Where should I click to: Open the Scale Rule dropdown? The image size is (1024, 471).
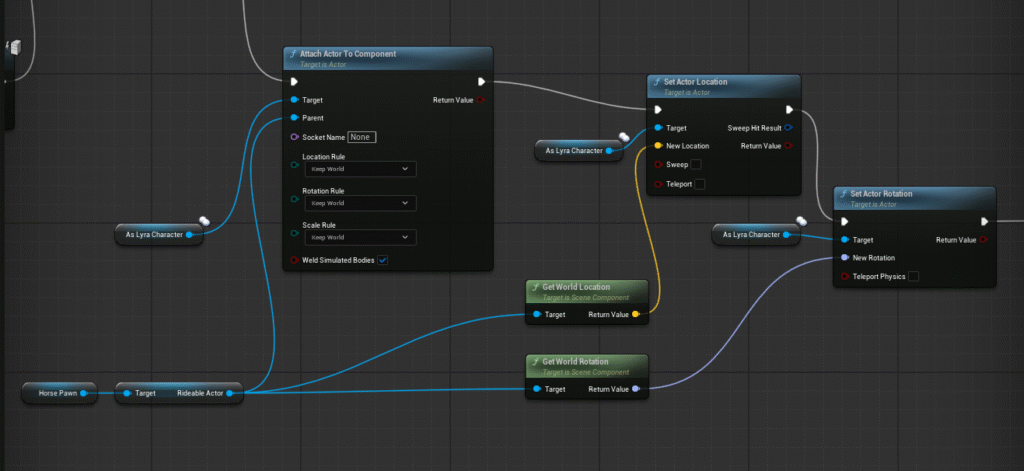click(360, 237)
